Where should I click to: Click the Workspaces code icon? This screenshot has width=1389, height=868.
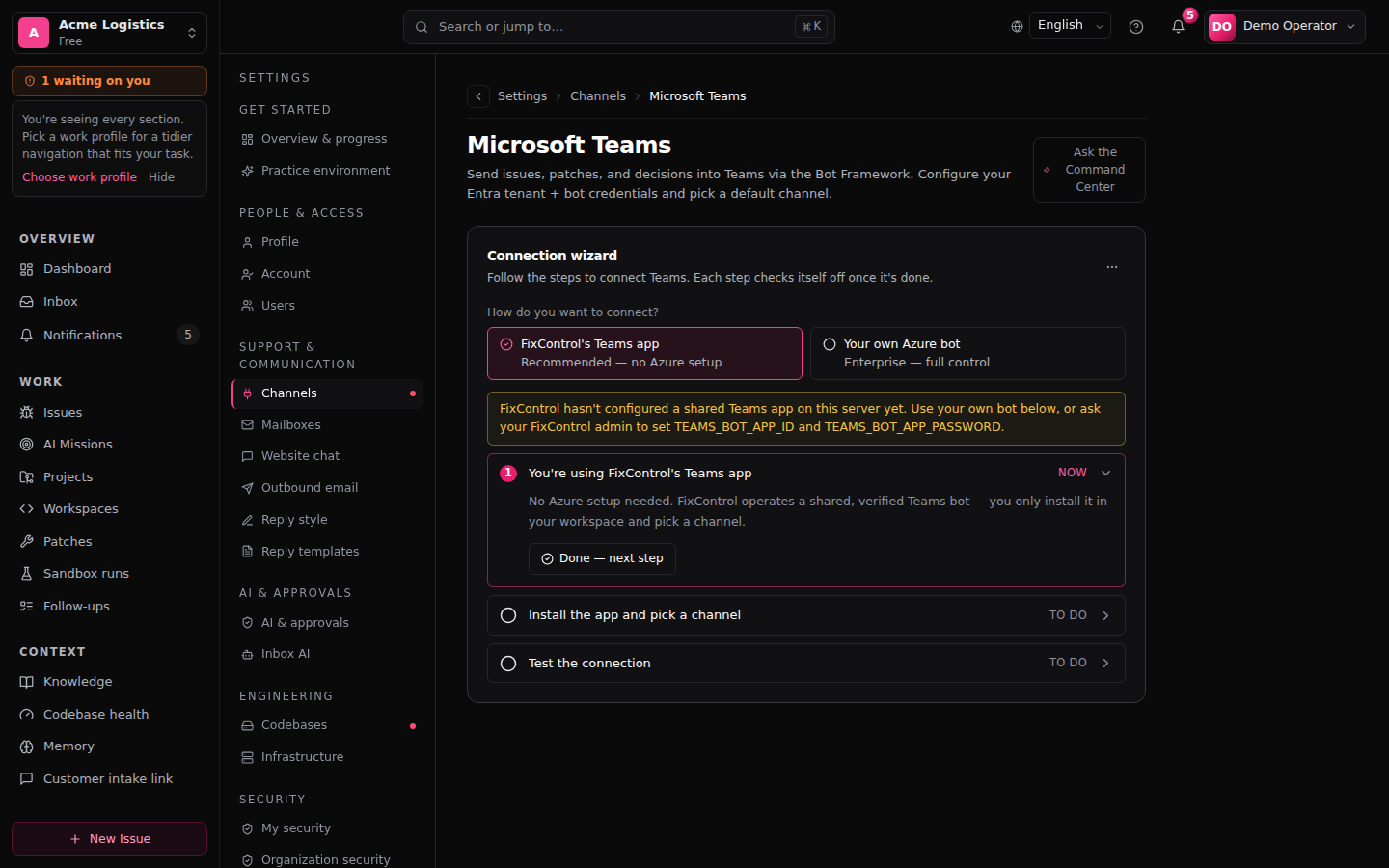tap(27, 509)
